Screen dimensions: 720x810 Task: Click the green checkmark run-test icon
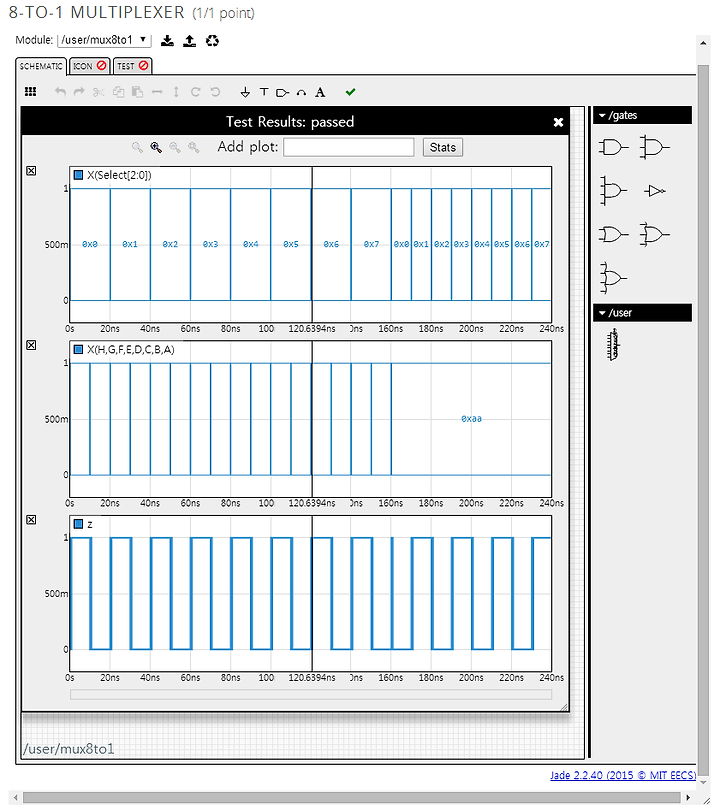click(x=351, y=92)
